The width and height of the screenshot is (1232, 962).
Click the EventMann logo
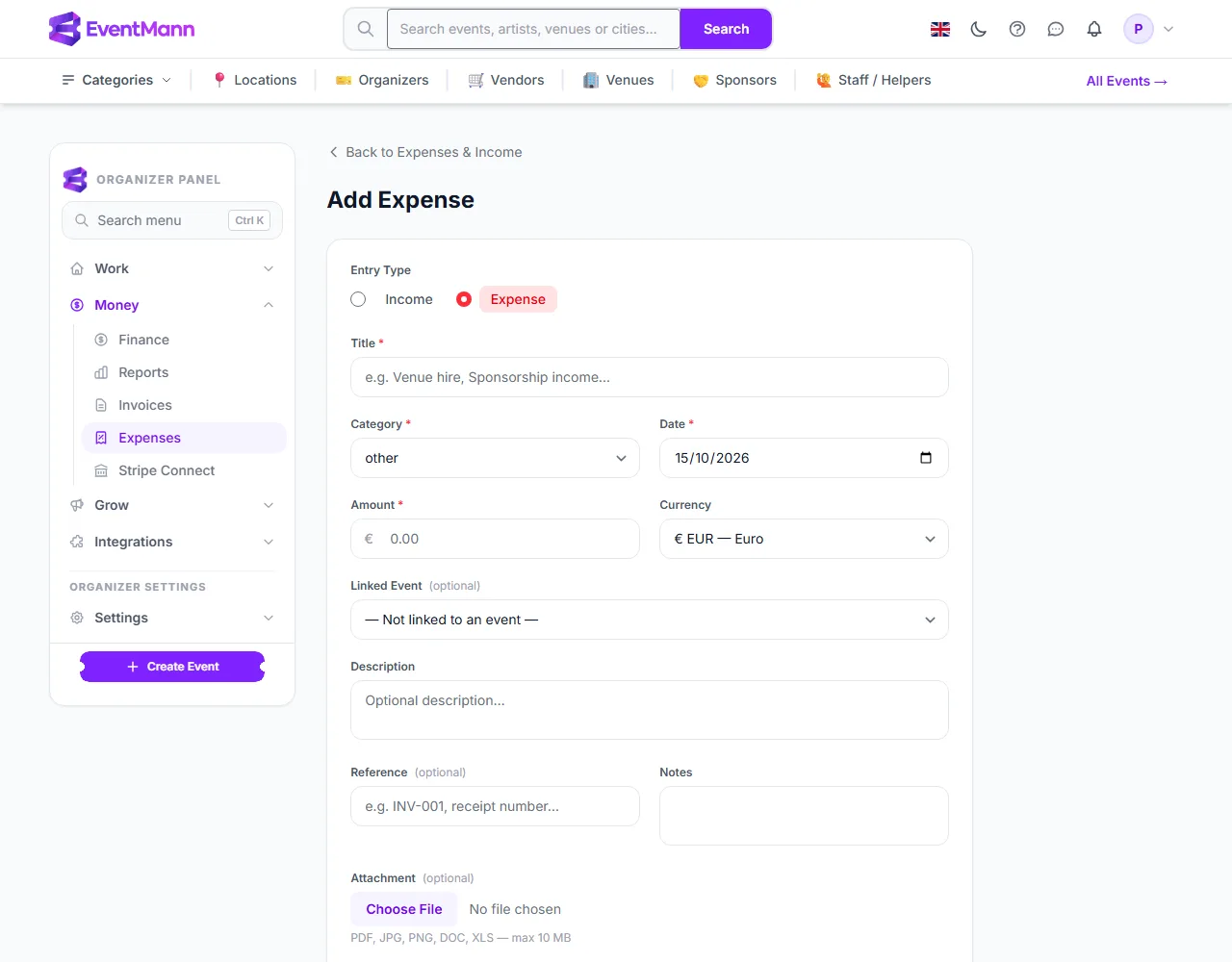[121, 29]
